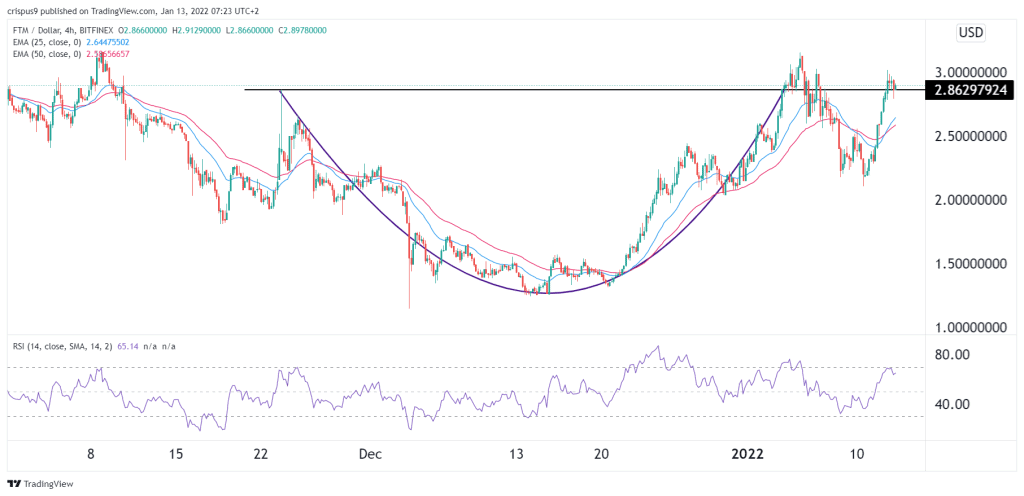Click the 20 date label on time axis
The image size is (1024, 496).
click(x=601, y=454)
